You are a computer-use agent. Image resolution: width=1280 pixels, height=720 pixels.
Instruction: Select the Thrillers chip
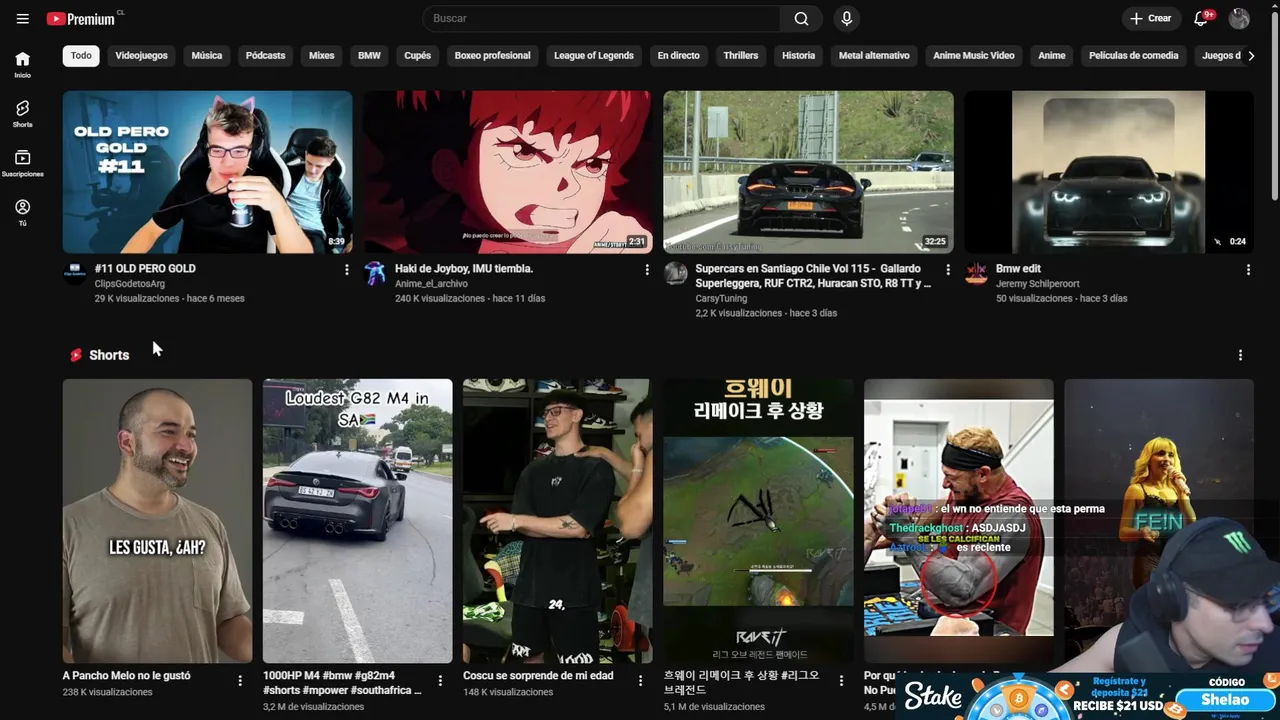[741, 56]
